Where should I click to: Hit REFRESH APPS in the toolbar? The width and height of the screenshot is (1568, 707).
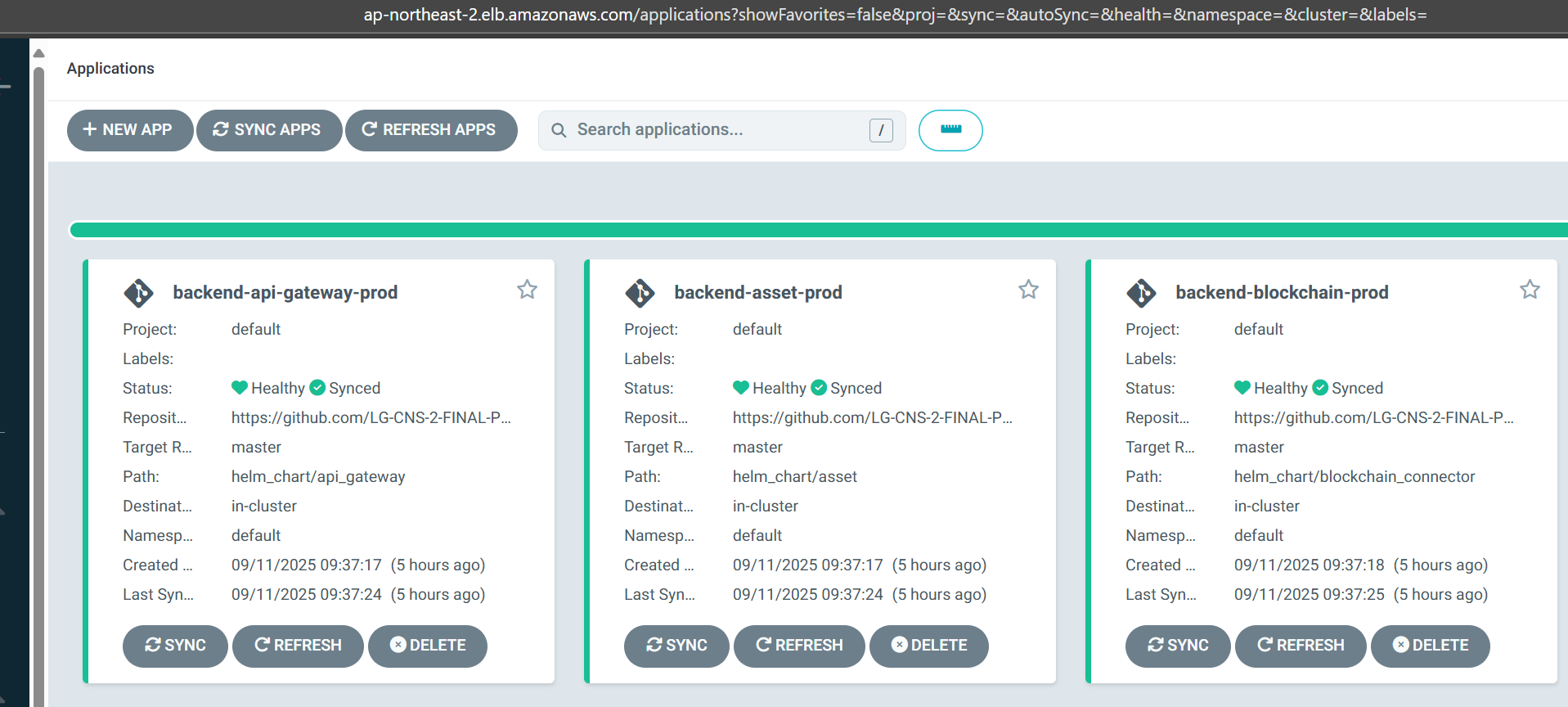click(x=431, y=130)
